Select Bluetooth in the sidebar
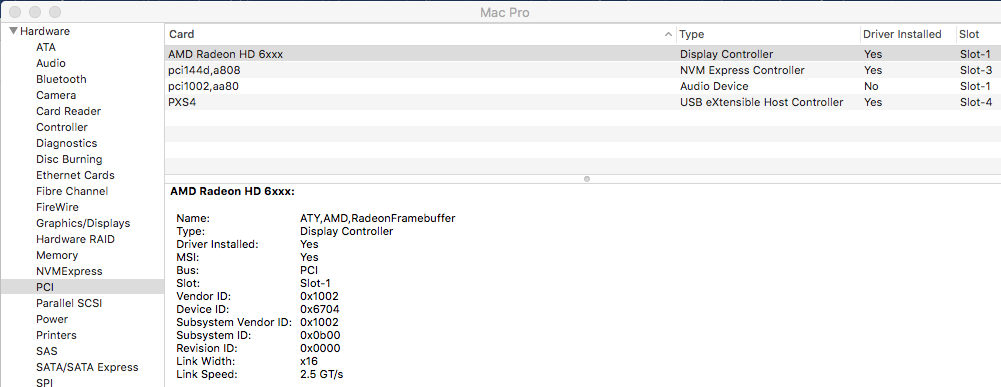 point(61,79)
